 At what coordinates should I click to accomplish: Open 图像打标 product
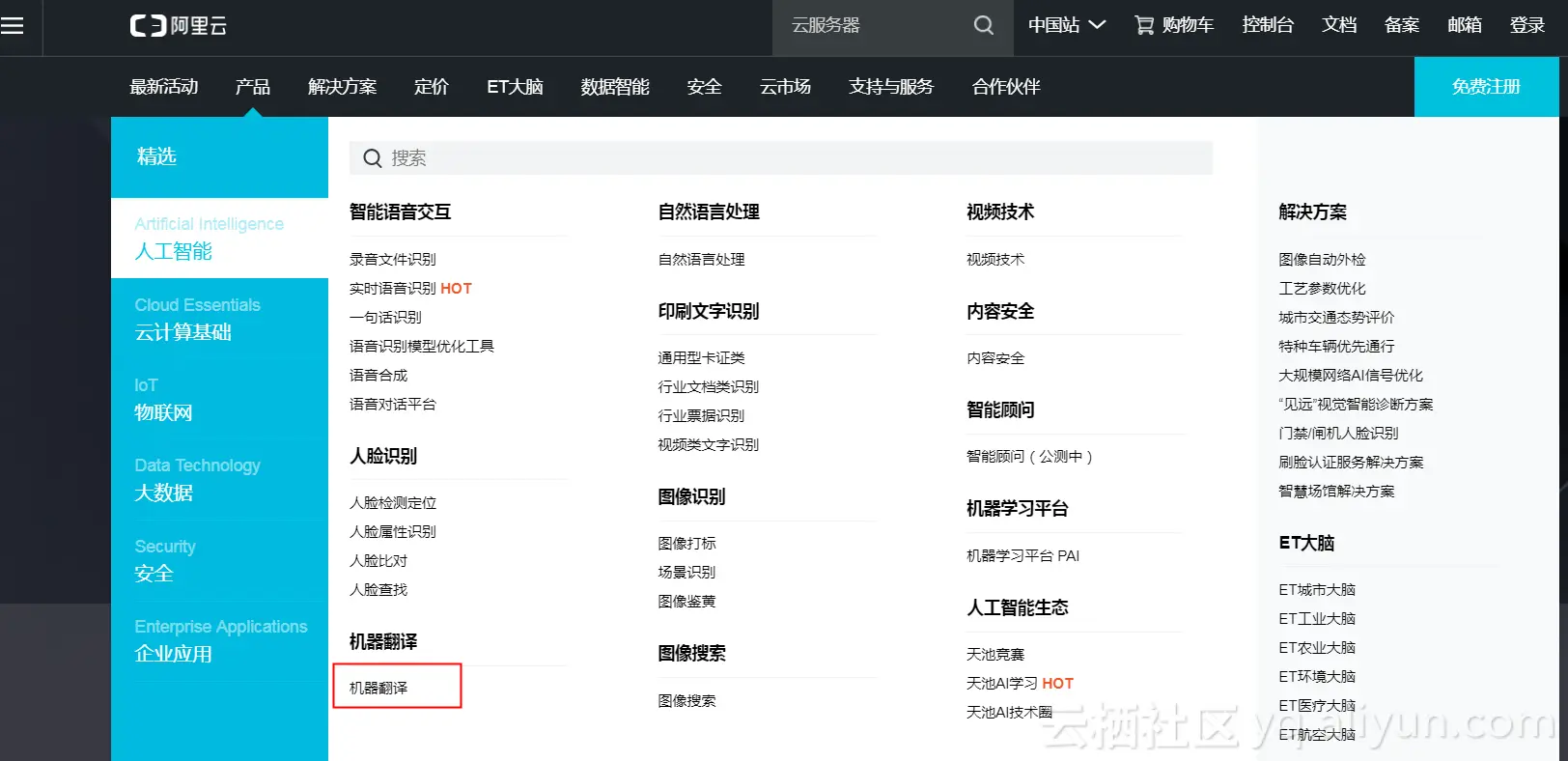(x=686, y=544)
